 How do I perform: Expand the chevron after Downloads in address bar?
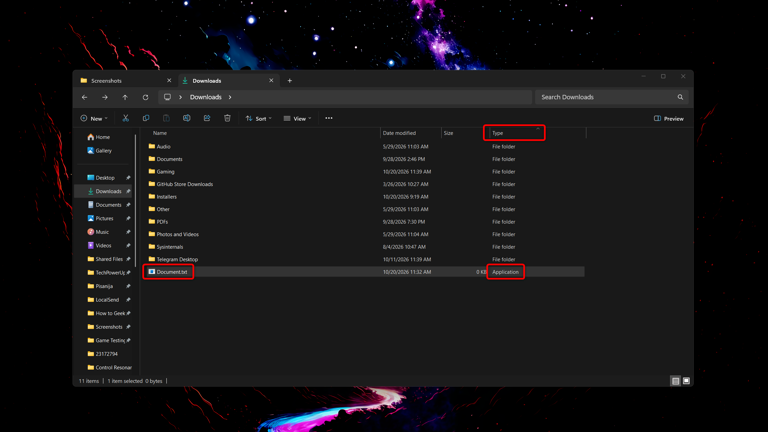click(230, 97)
